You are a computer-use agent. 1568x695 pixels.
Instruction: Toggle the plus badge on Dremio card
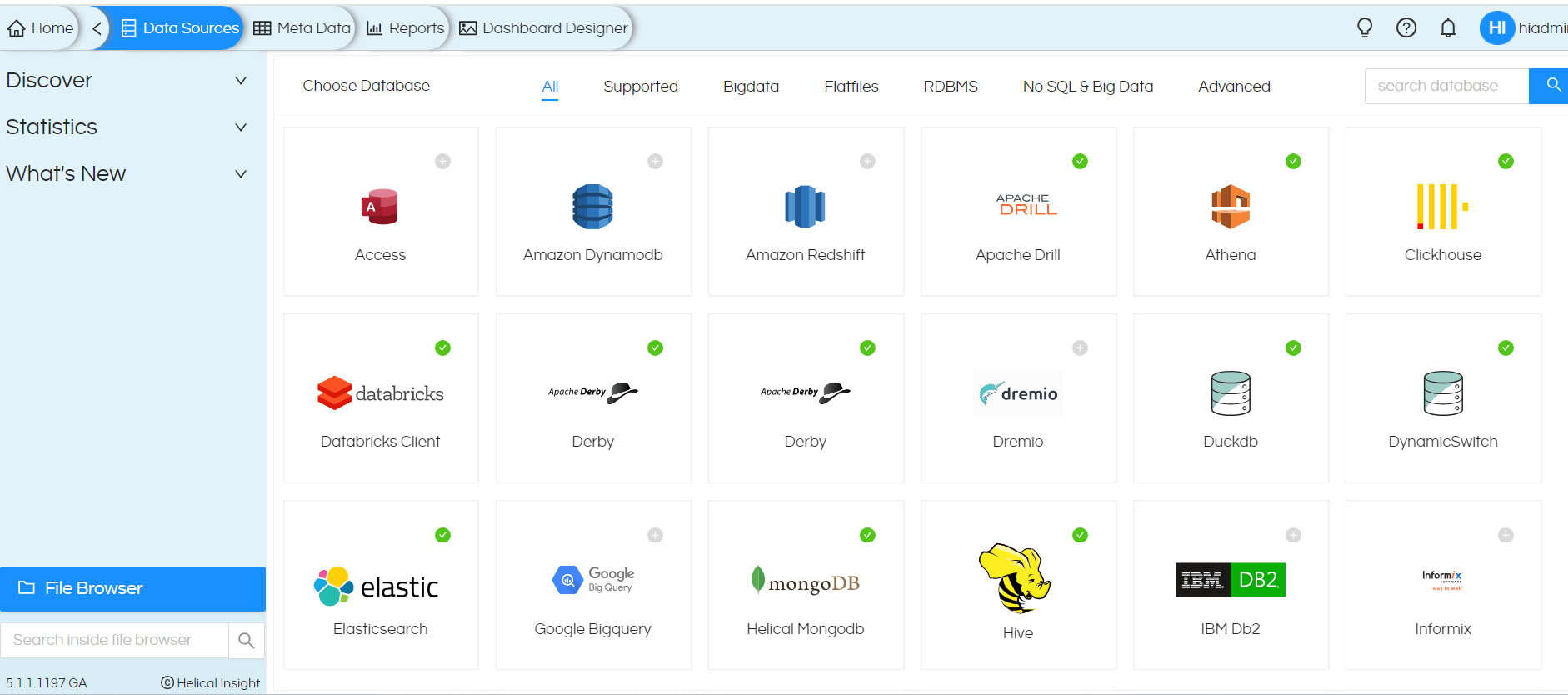coord(1081,347)
